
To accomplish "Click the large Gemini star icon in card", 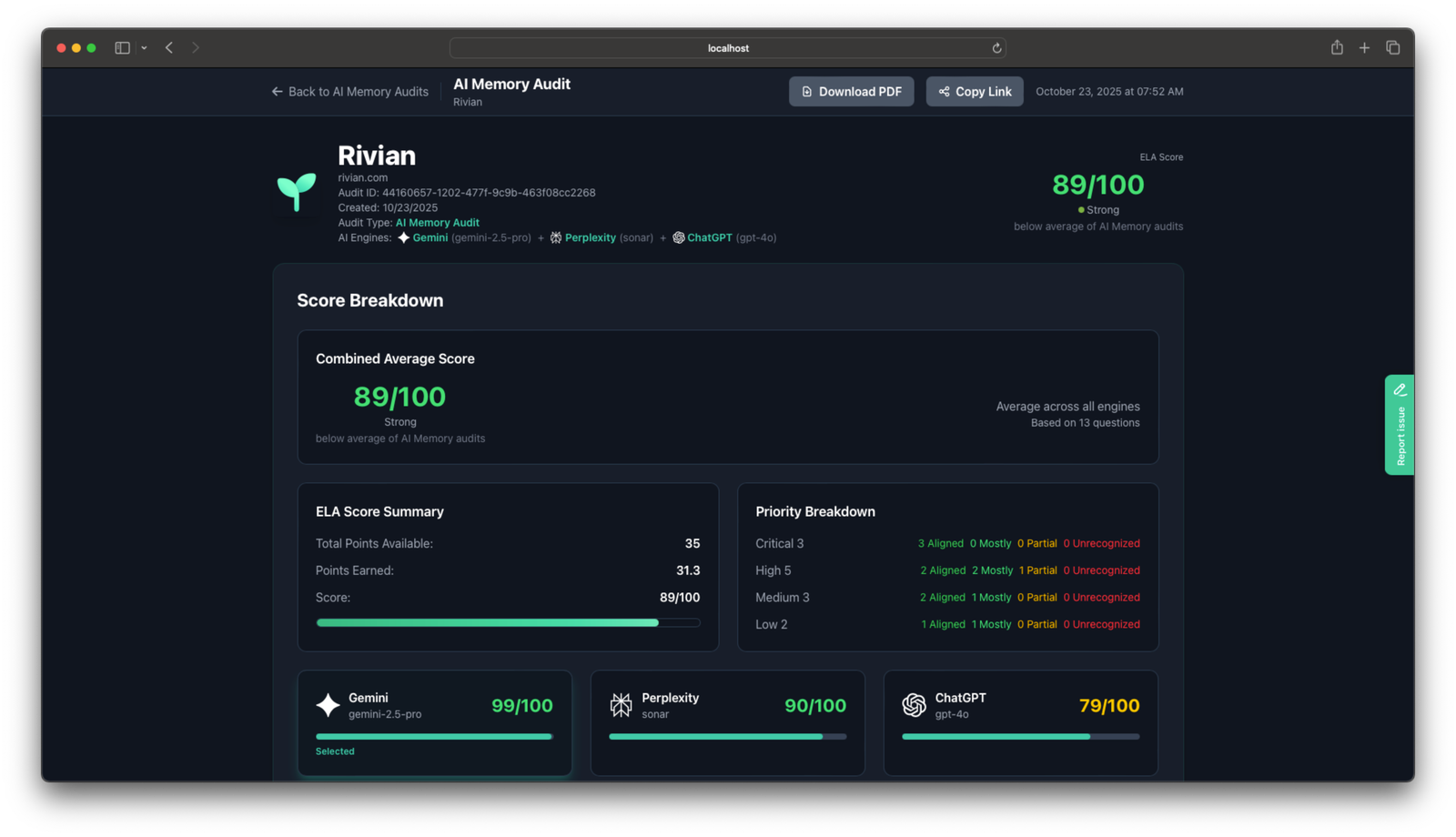I will click(x=328, y=705).
